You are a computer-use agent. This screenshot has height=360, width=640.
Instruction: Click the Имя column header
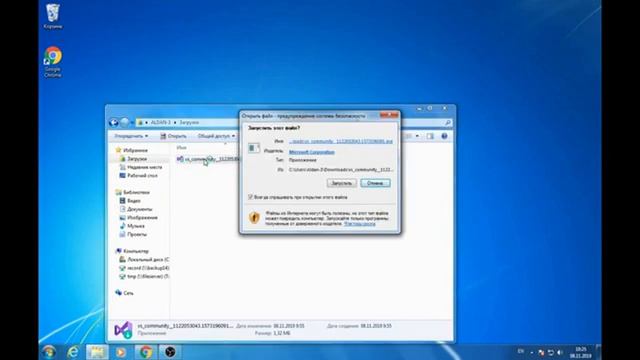[x=182, y=148]
